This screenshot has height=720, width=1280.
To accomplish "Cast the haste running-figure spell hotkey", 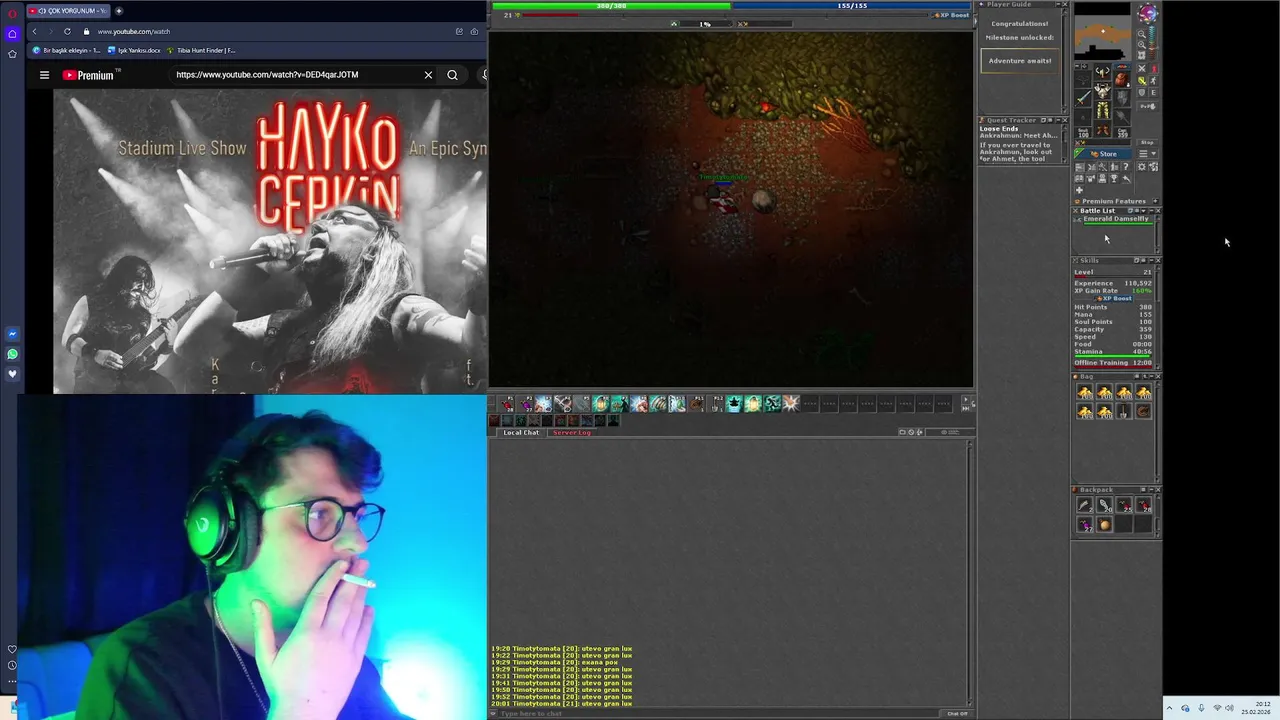I will pyautogui.click(x=772, y=404).
